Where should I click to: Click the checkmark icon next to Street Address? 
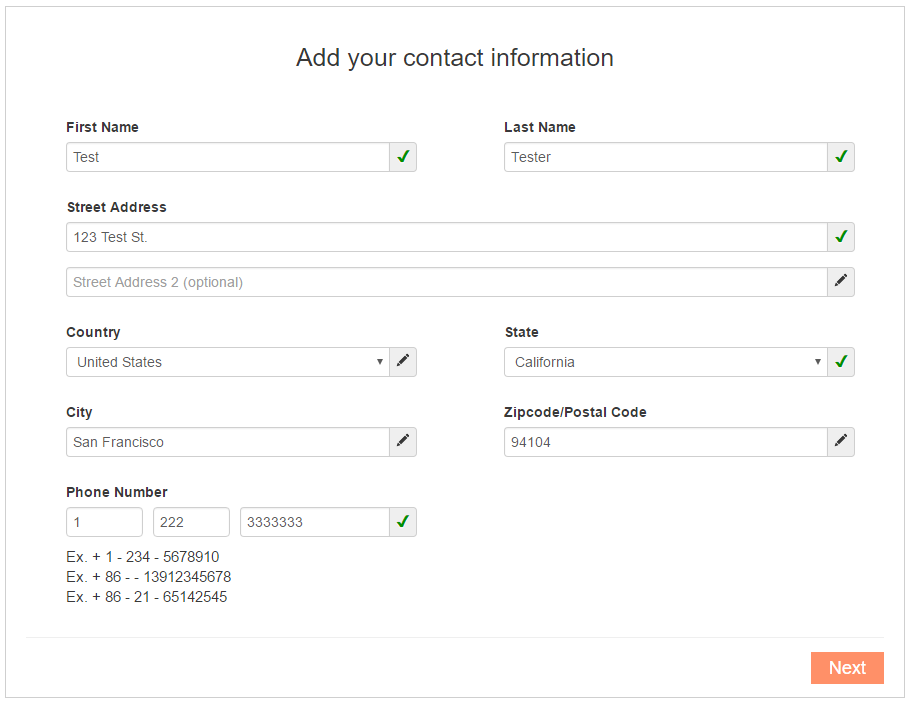(x=841, y=237)
